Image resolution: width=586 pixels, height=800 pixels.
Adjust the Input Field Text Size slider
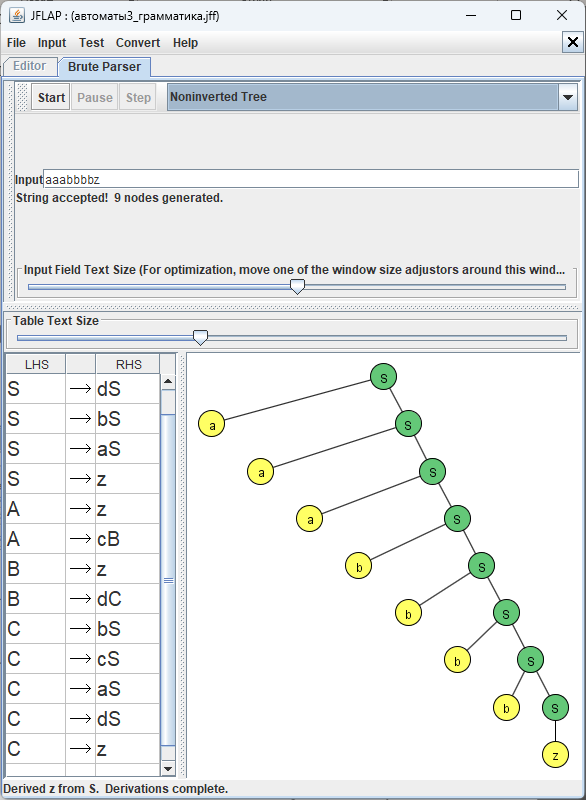tap(297, 287)
